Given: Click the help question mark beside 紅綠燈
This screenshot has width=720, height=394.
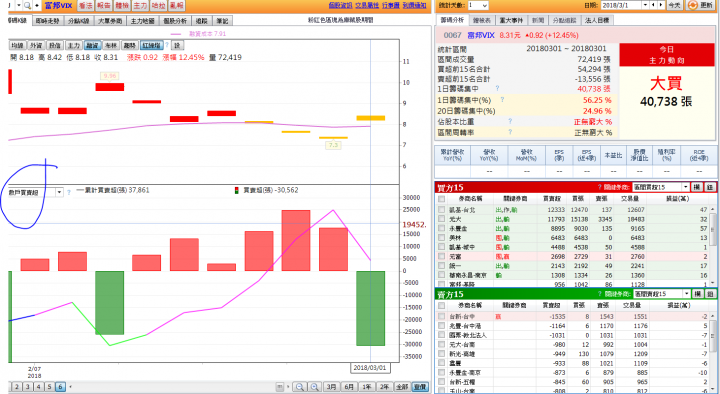Looking at the screenshot, I should pos(167,45).
